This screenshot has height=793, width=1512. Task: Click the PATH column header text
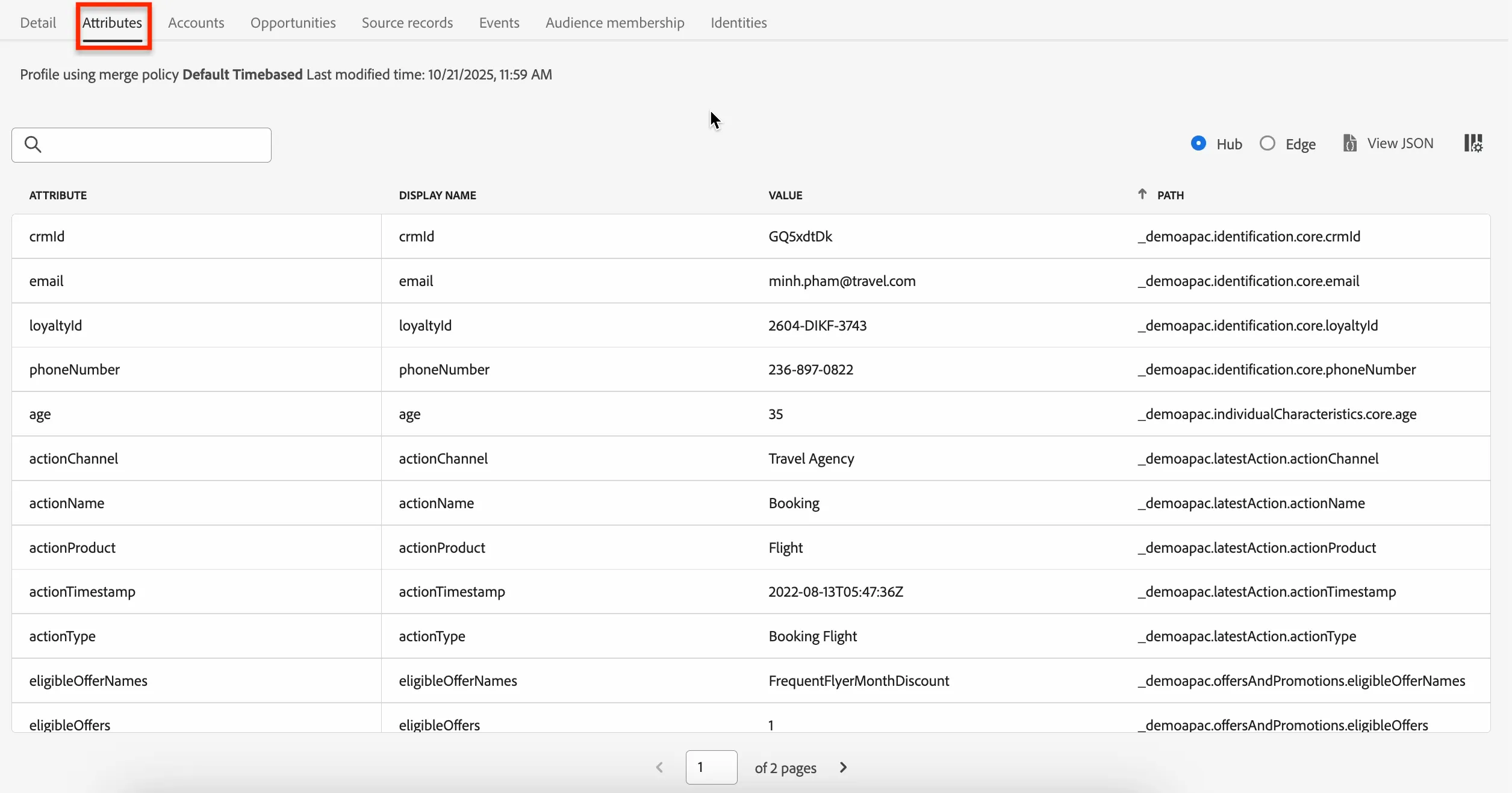tap(1170, 195)
